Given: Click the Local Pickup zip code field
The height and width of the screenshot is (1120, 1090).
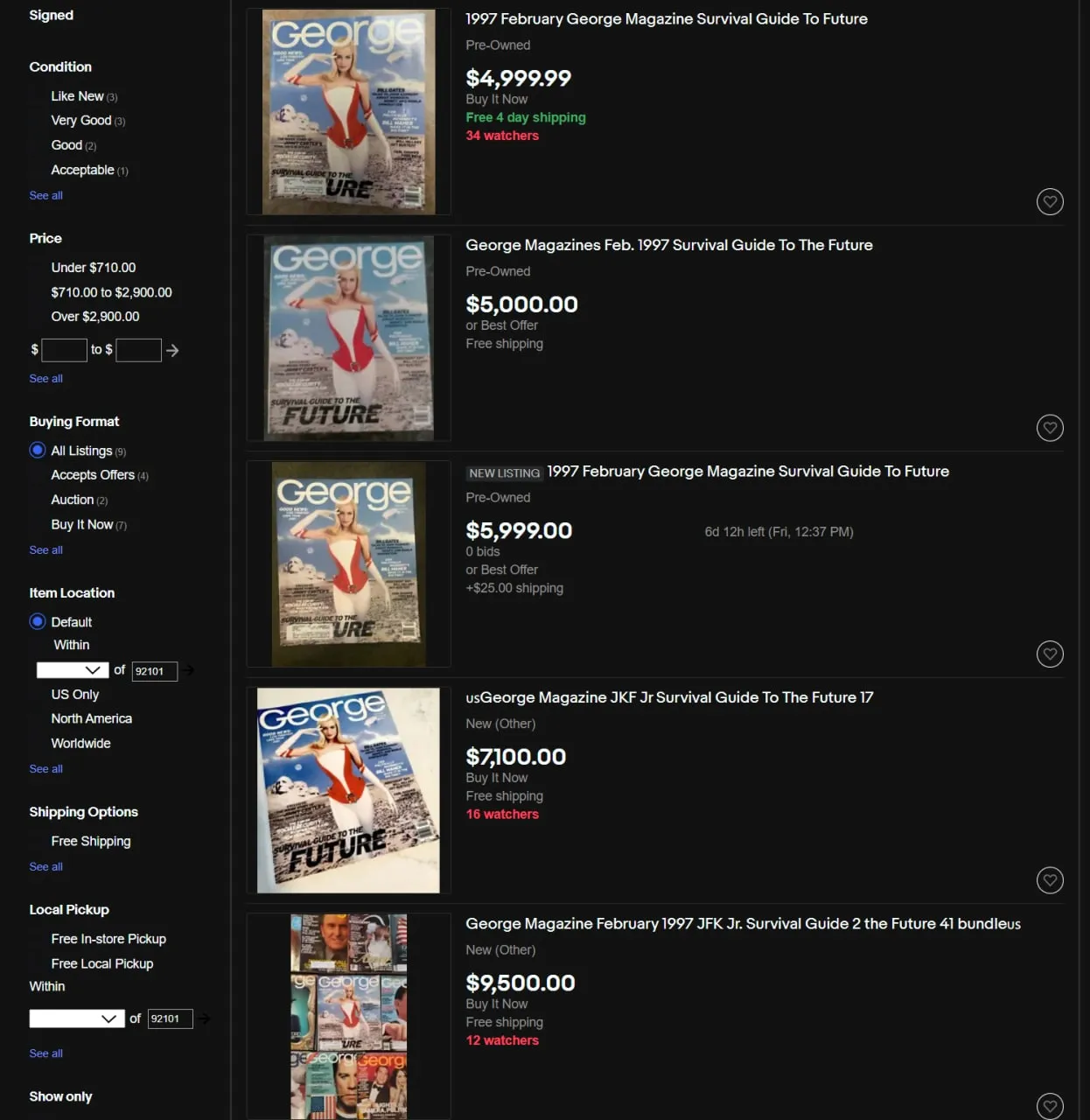Looking at the screenshot, I should (171, 1018).
